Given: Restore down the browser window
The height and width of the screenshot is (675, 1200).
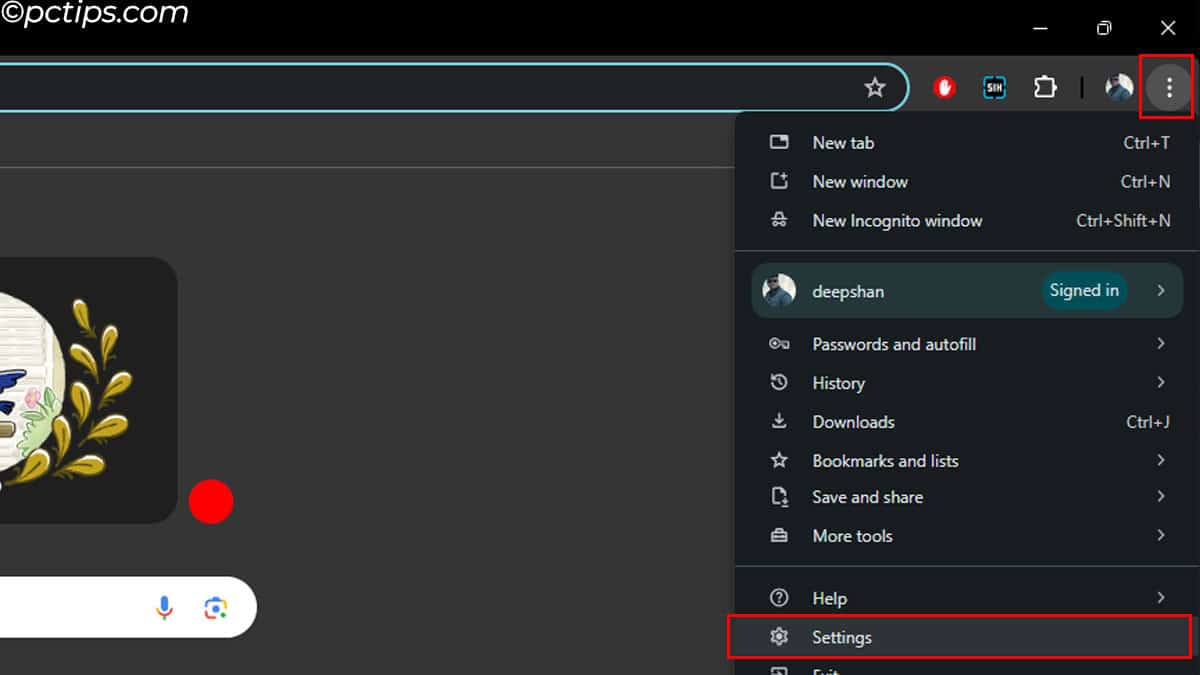Looking at the screenshot, I should coord(1104,28).
